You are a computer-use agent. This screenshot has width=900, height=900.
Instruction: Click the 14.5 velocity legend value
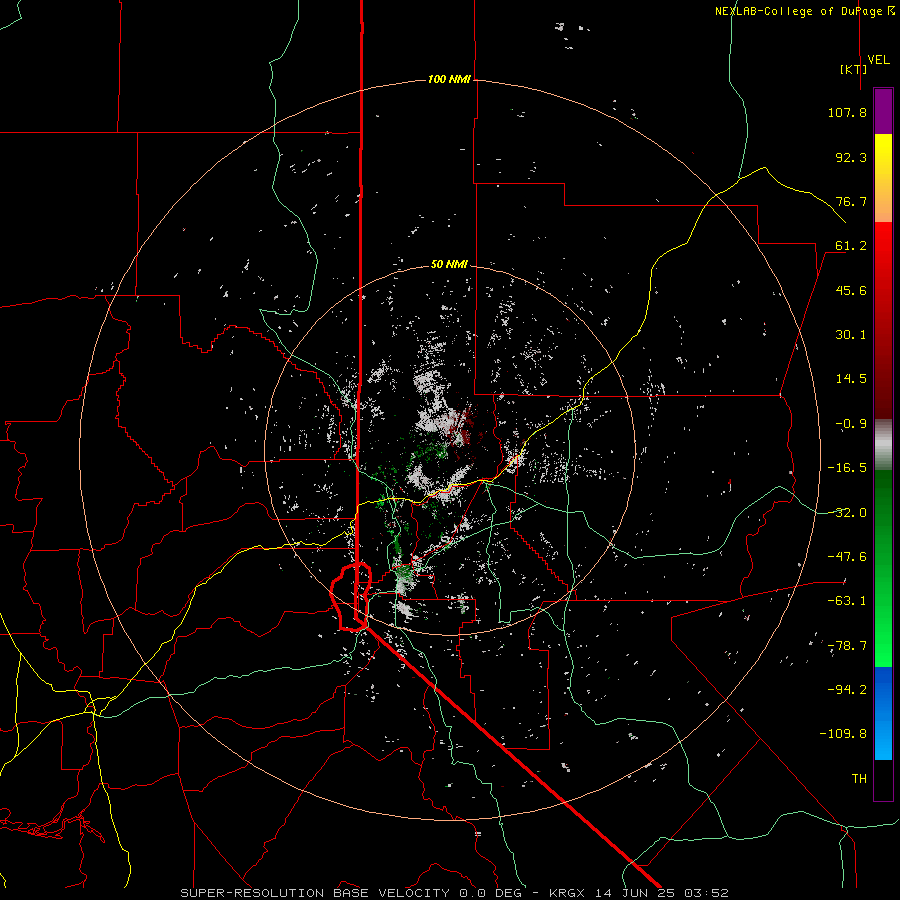tap(851, 379)
